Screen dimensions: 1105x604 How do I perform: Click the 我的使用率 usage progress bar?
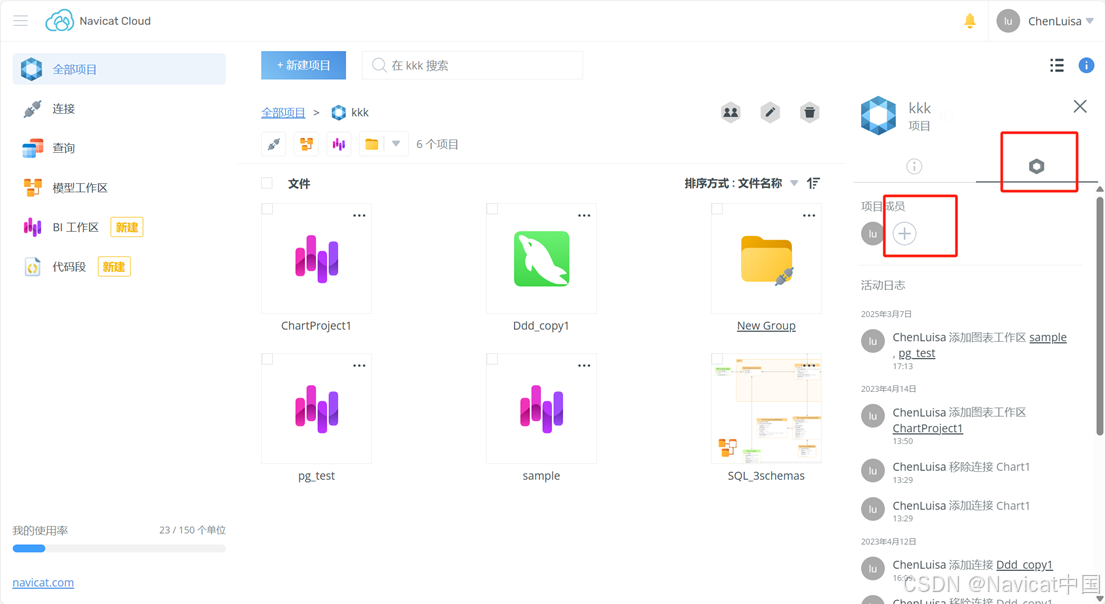(x=119, y=548)
